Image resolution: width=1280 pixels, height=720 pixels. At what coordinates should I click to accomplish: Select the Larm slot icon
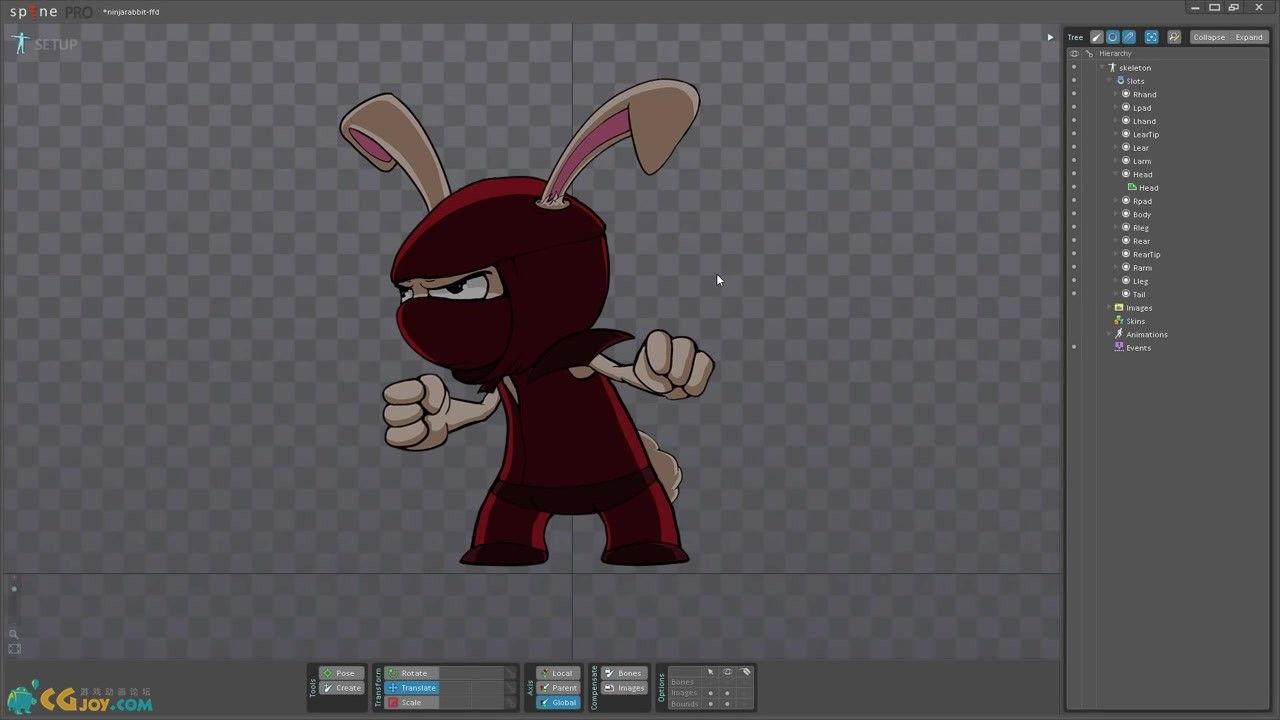click(x=1126, y=161)
